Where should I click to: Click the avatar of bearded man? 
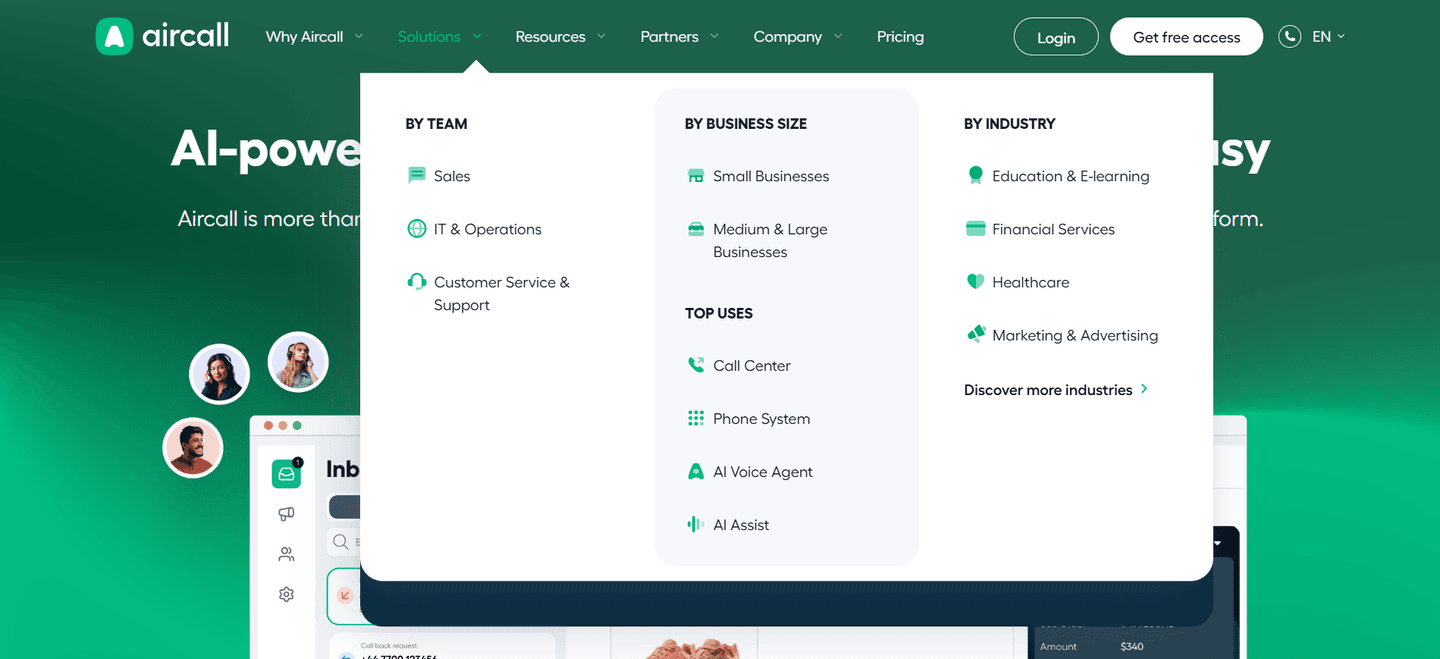click(193, 448)
